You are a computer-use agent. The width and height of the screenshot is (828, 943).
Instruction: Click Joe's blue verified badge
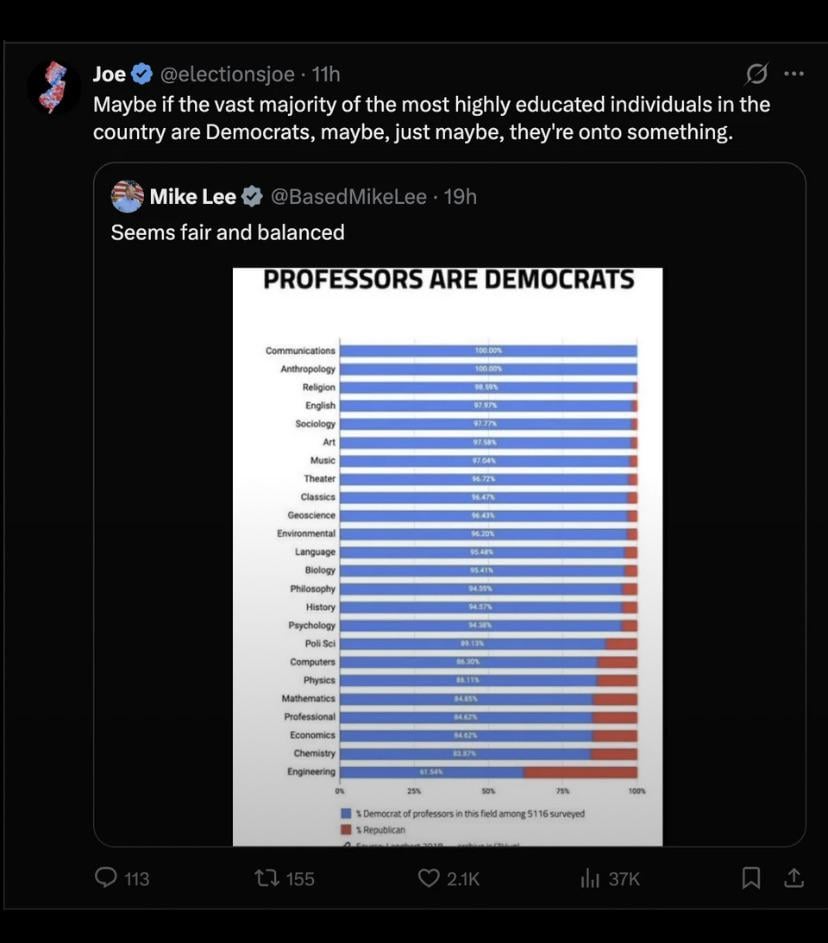pos(143,74)
